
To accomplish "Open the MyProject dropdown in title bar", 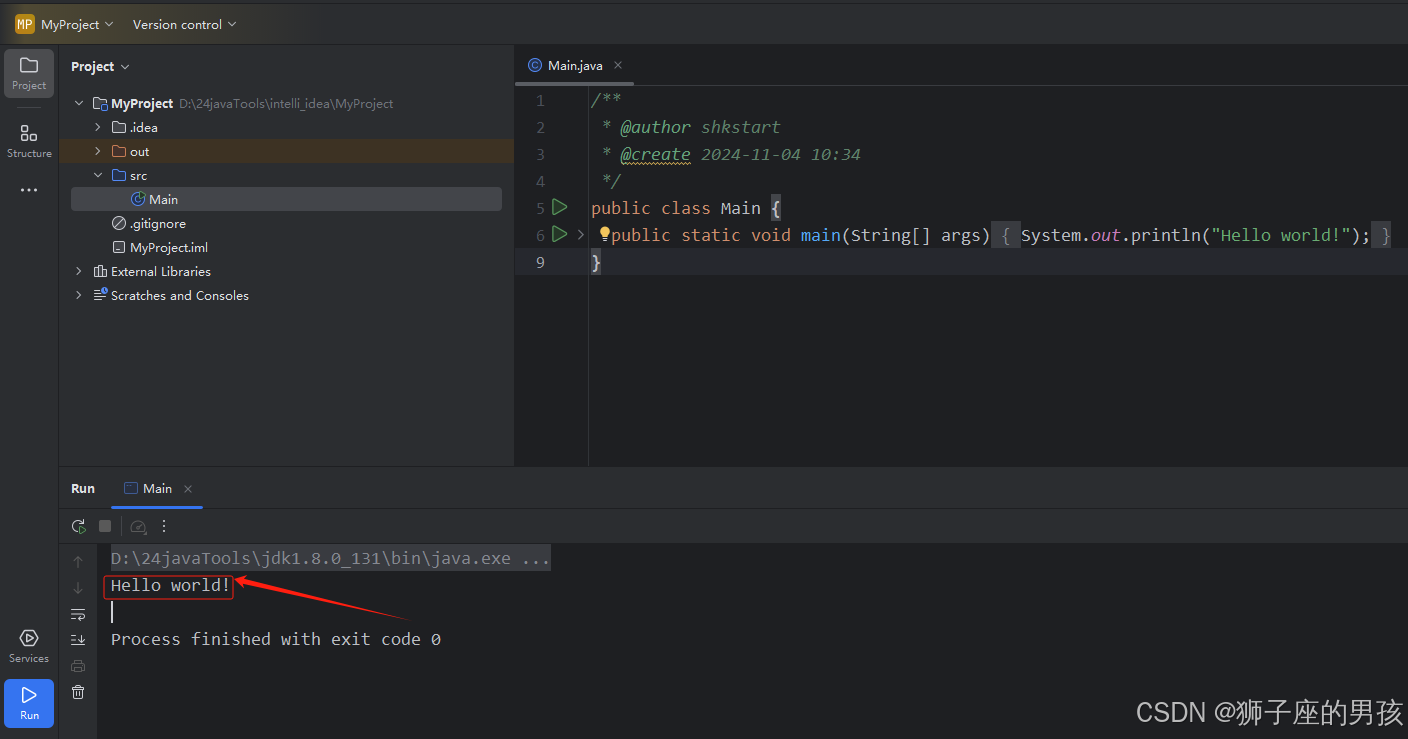I will 77,24.
